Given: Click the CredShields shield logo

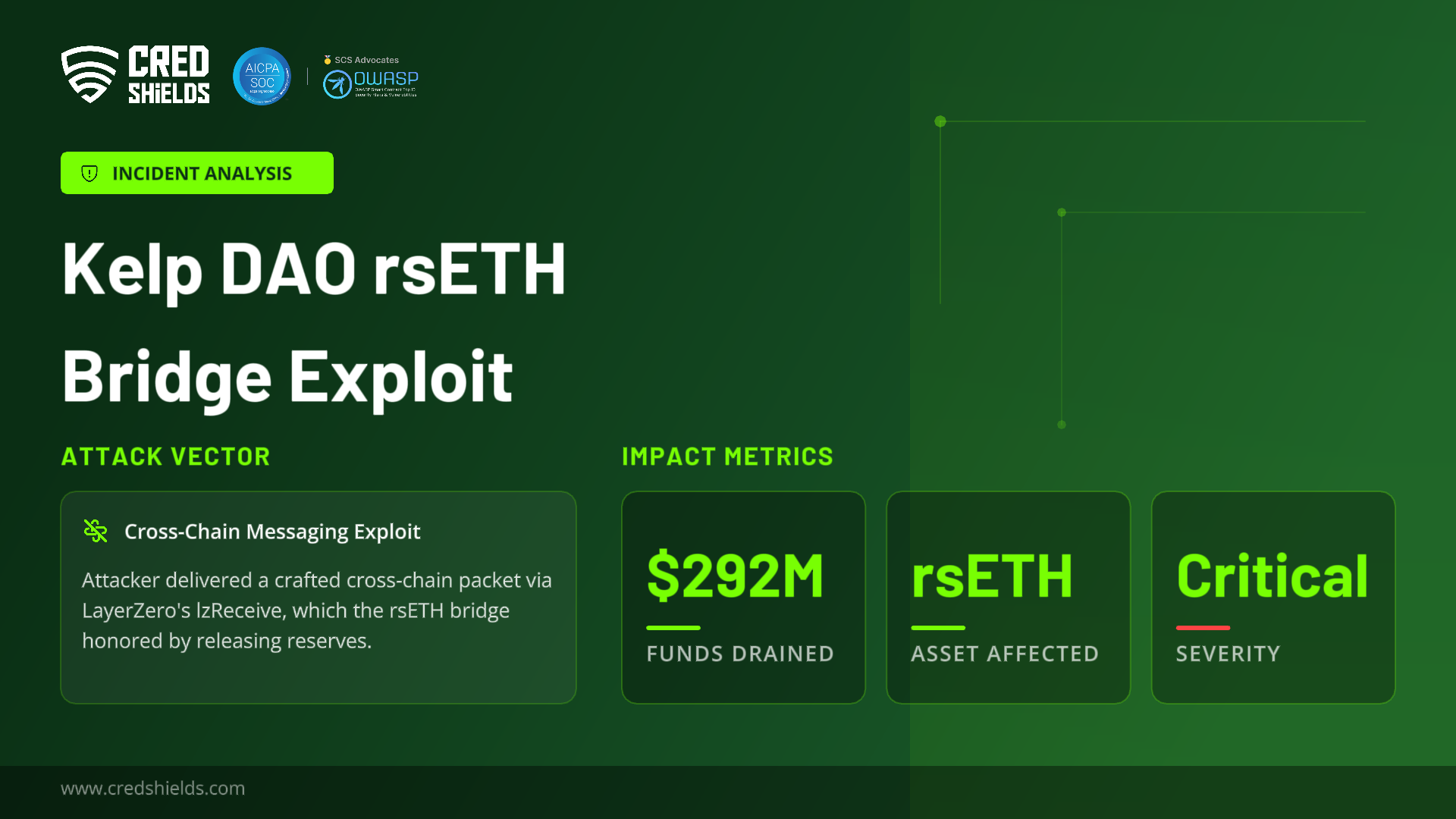Looking at the screenshot, I should point(89,74).
